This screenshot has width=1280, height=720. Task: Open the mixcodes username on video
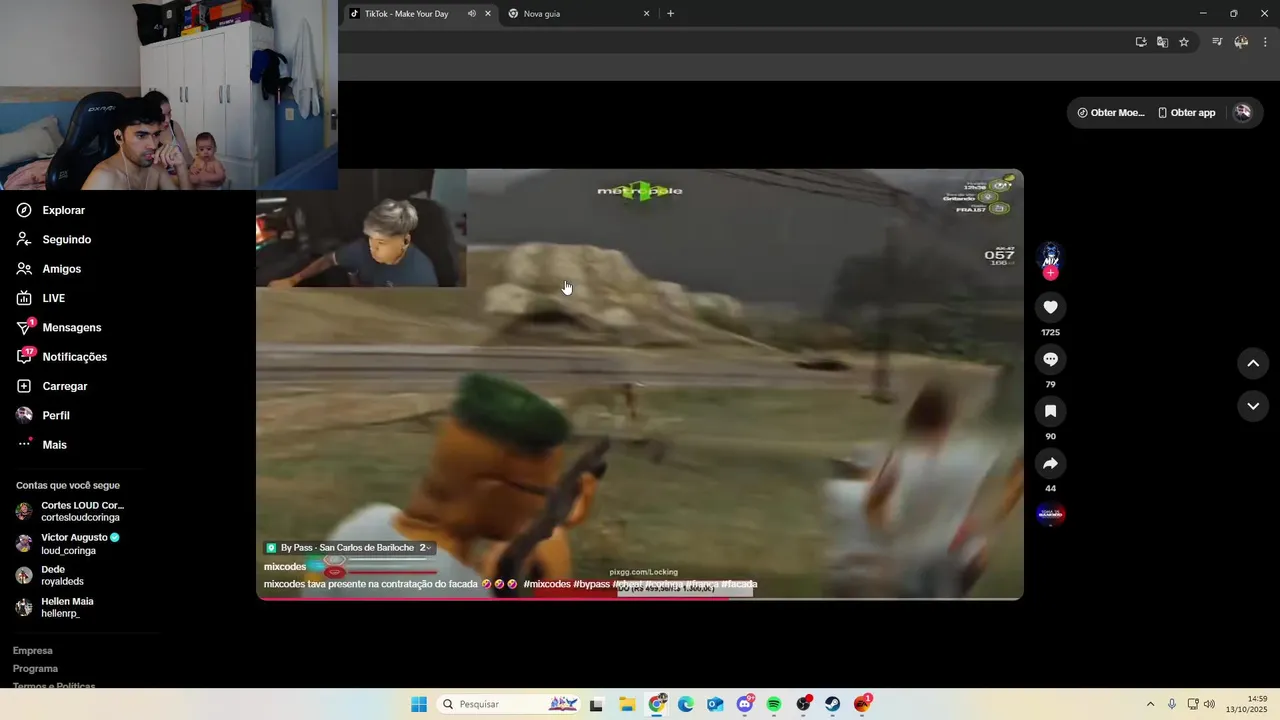pyautogui.click(x=285, y=567)
